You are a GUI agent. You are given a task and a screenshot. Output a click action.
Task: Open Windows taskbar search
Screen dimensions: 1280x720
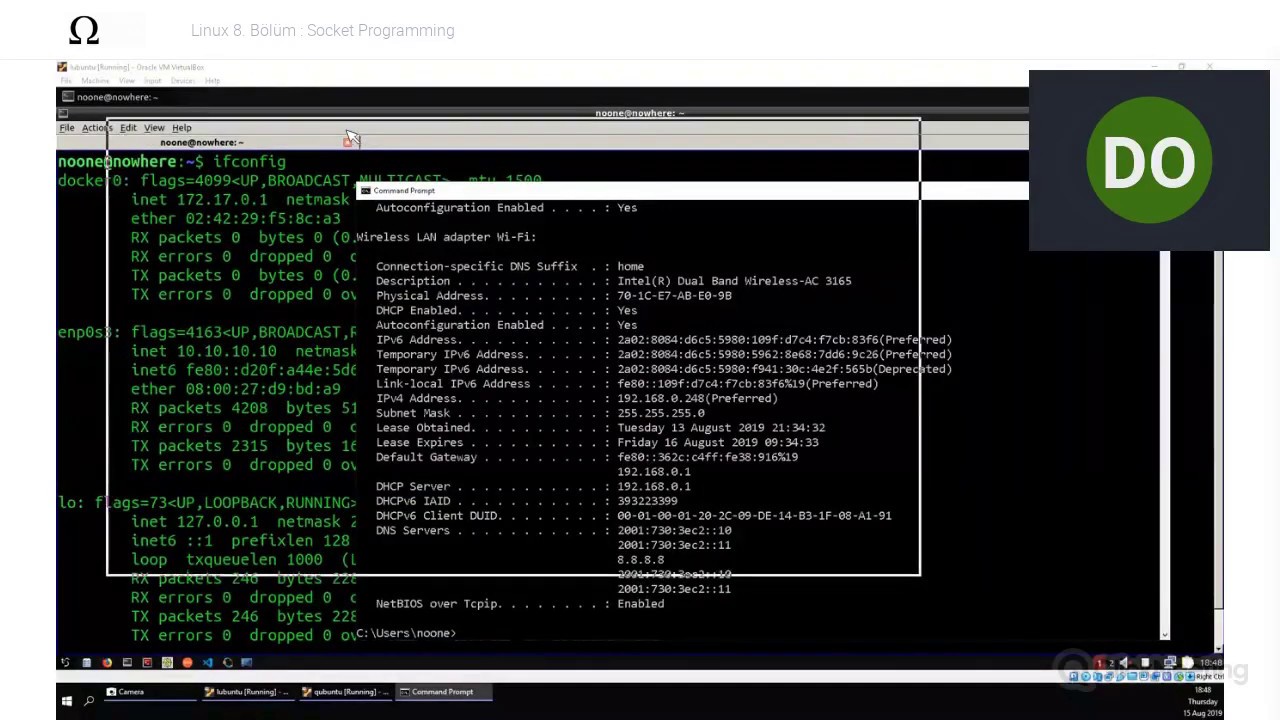[90, 700]
